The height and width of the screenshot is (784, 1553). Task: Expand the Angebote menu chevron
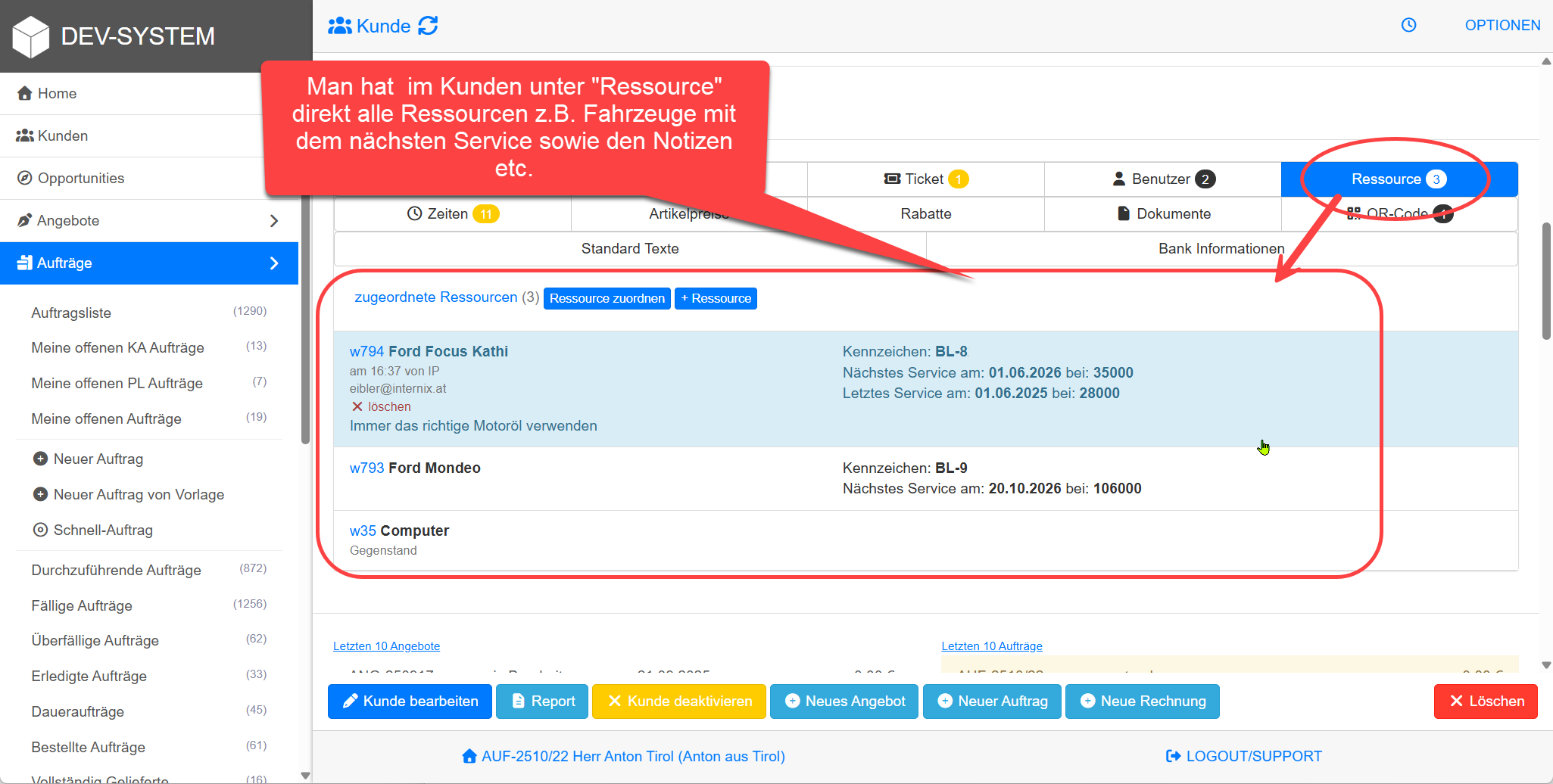tap(274, 221)
